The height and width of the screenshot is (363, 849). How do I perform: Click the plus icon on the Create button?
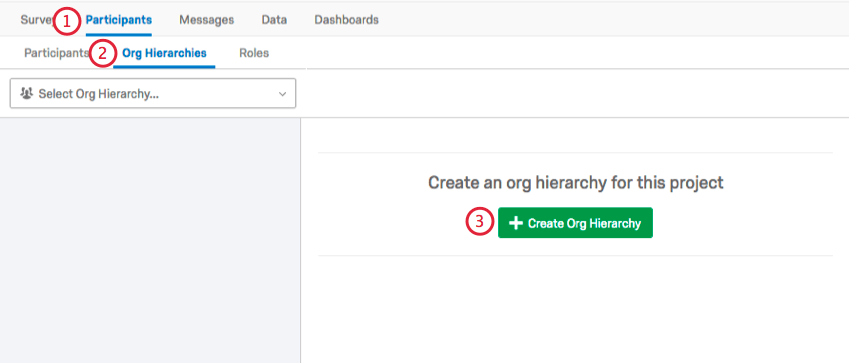[516, 223]
